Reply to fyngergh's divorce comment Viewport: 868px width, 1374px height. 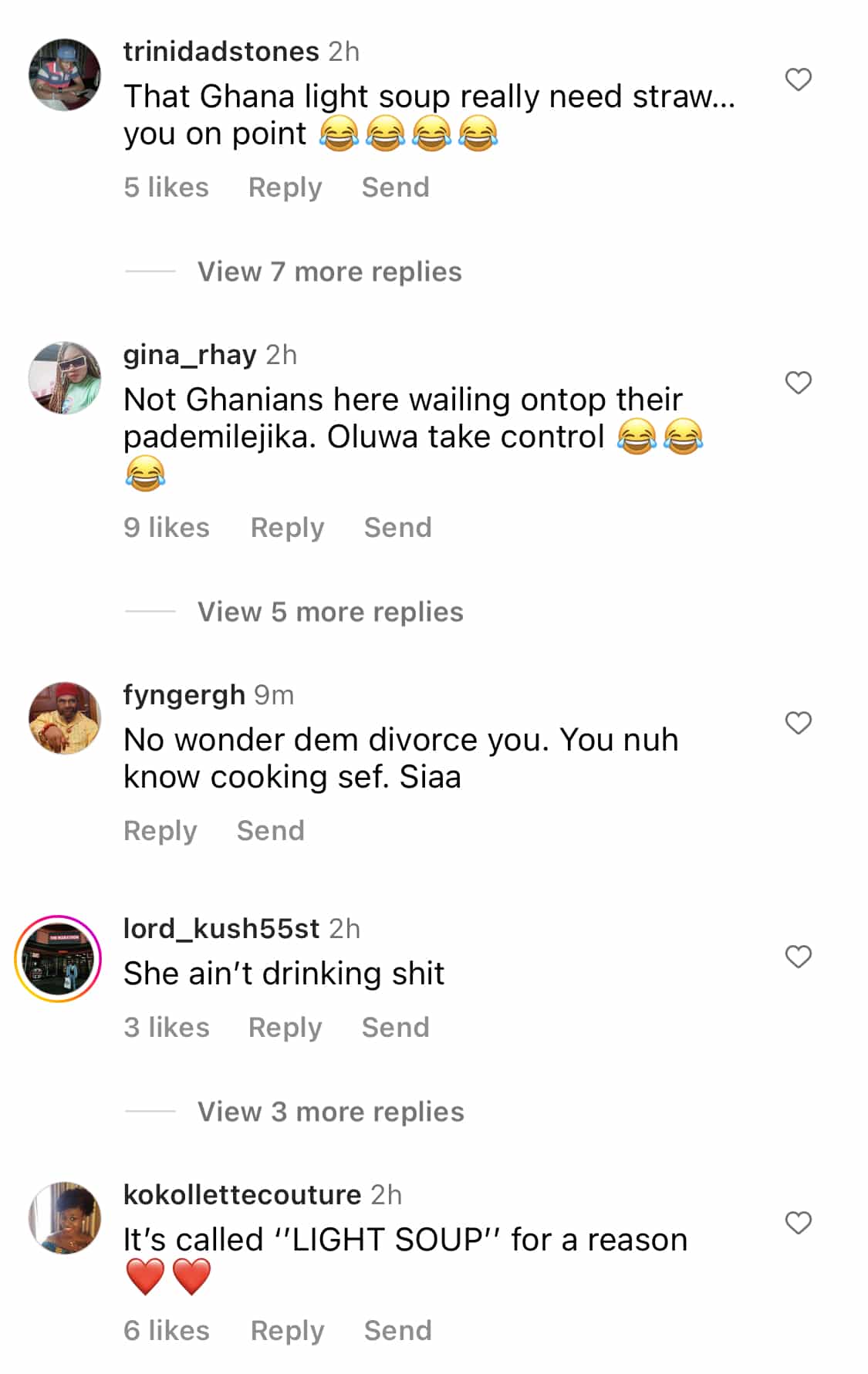160,831
